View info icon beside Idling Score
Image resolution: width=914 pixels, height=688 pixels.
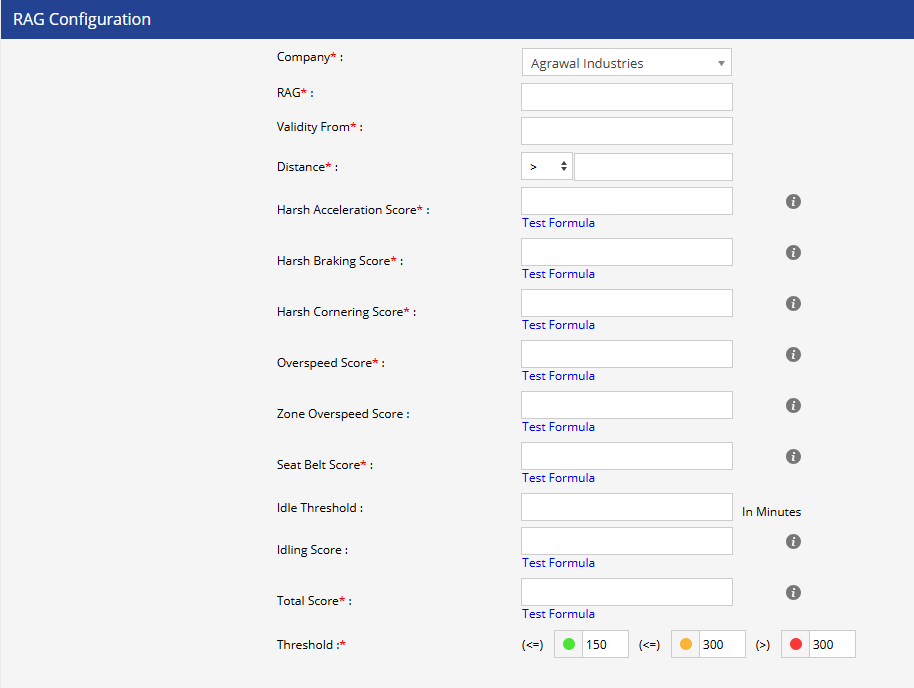[793, 542]
